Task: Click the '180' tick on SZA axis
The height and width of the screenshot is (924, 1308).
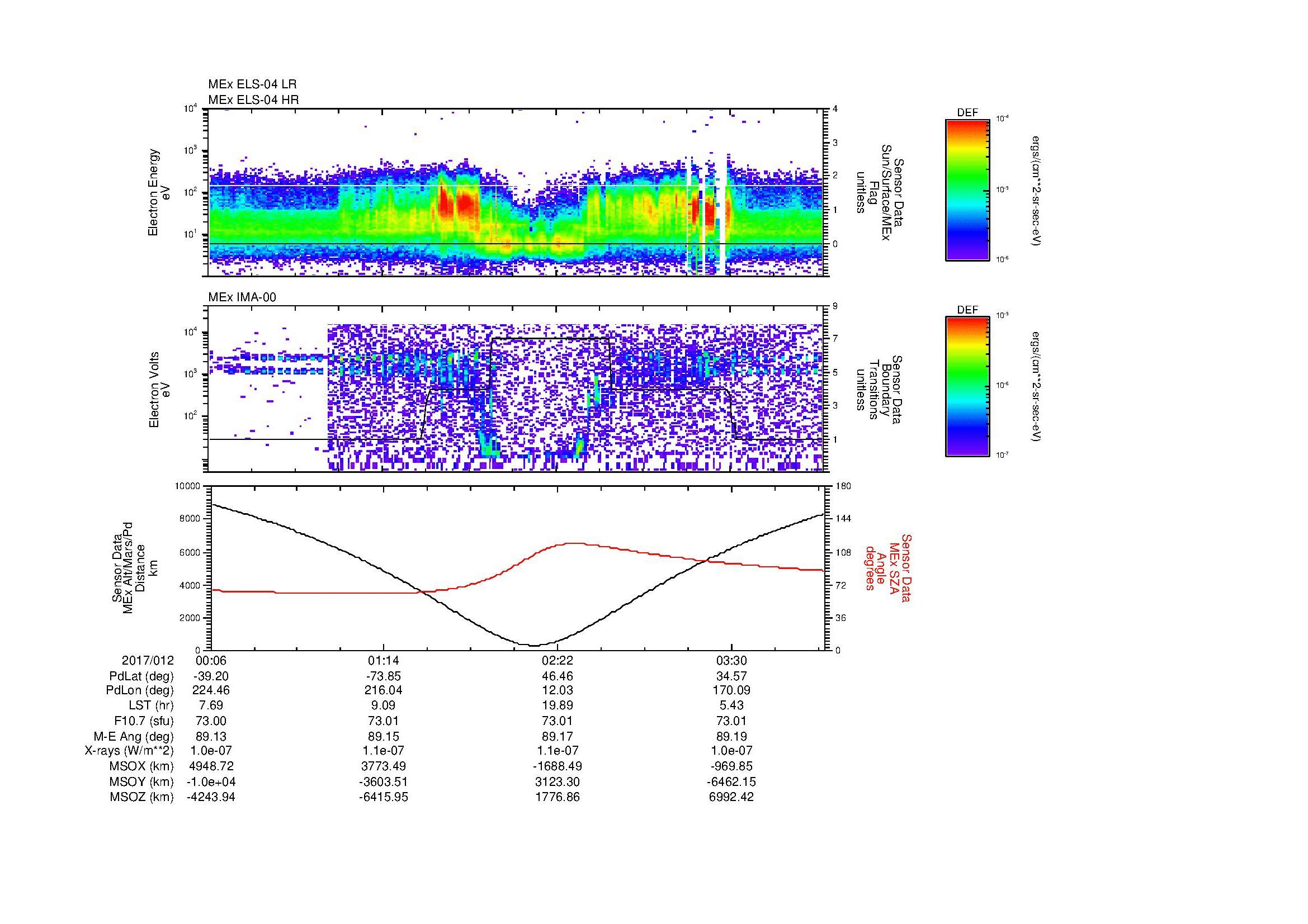Action: click(x=843, y=486)
